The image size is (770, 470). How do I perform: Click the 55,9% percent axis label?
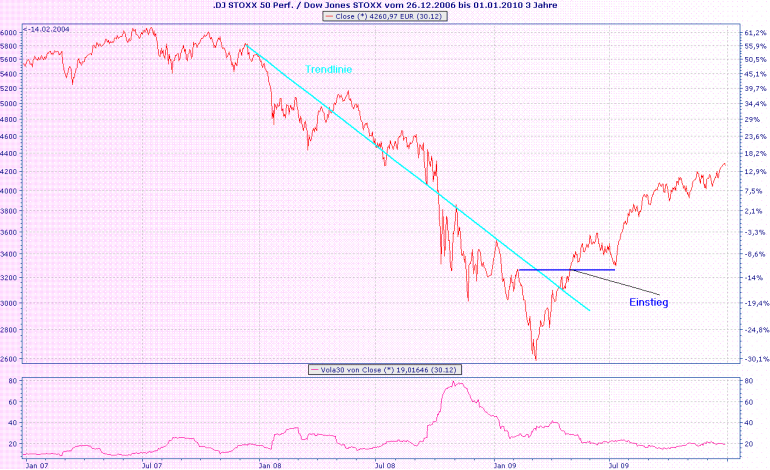tap(755, 46)
